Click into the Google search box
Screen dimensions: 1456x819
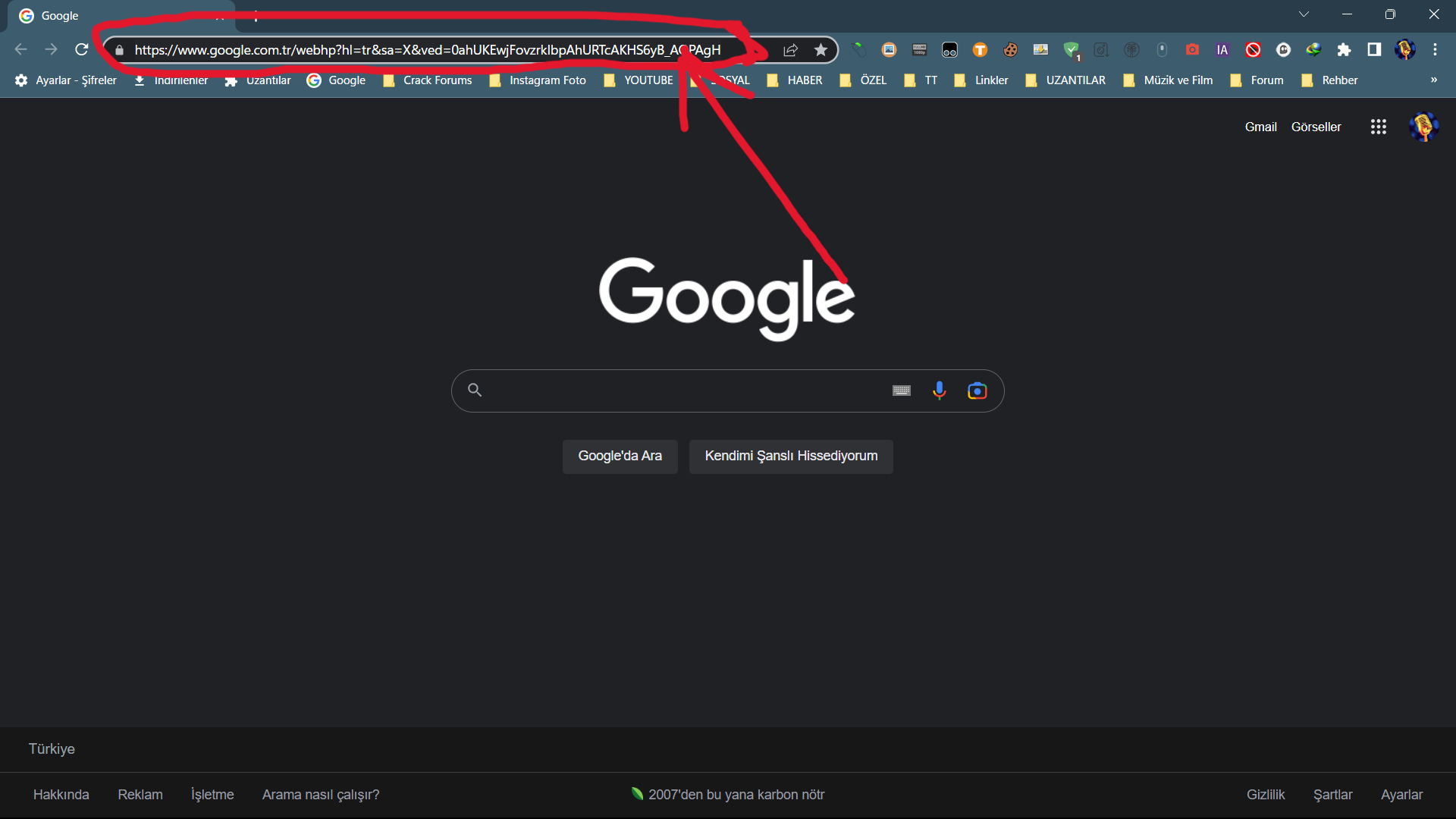pos(682,391)
